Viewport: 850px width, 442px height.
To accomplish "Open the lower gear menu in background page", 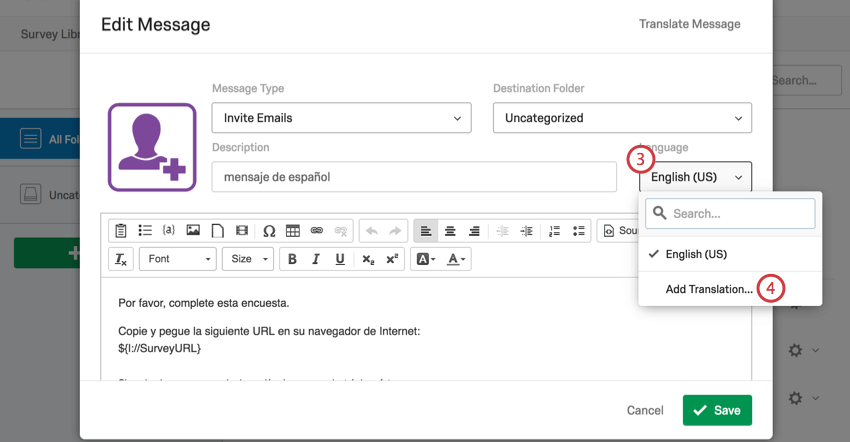I will [795, 398].
